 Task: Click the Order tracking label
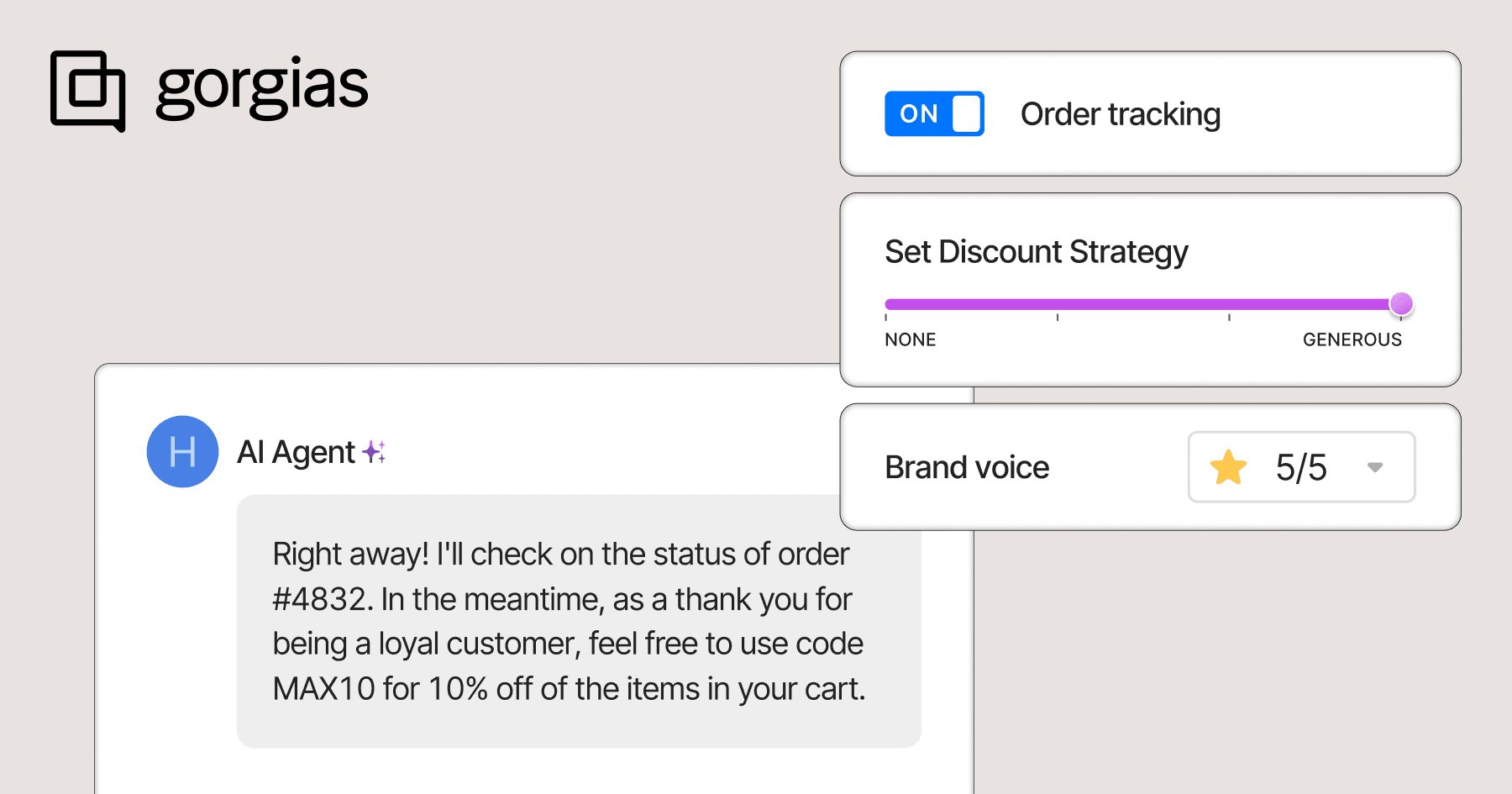pos(1120,114)
